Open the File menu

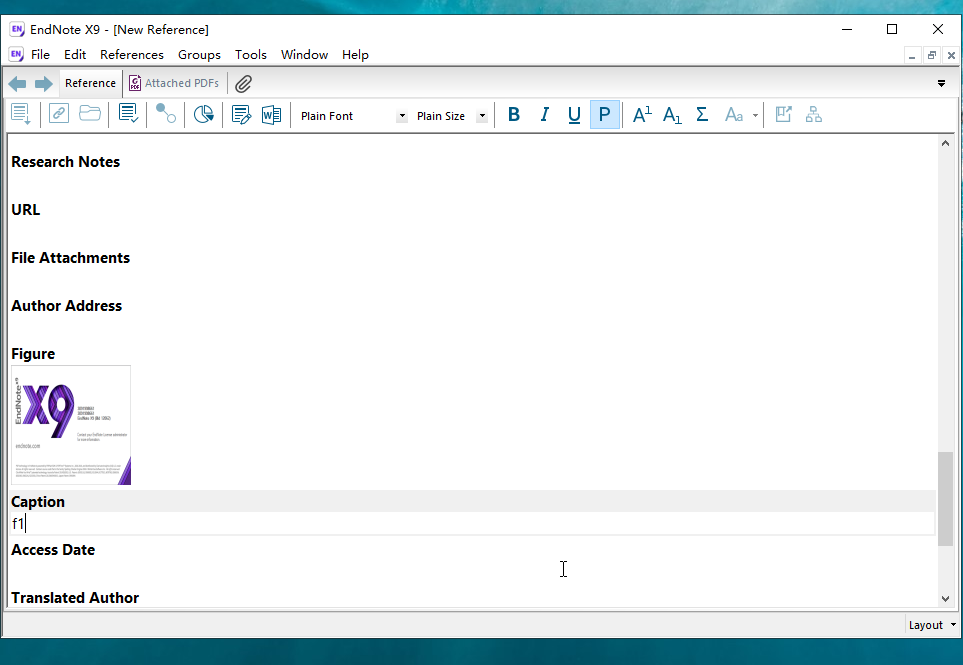coord(41,55)
